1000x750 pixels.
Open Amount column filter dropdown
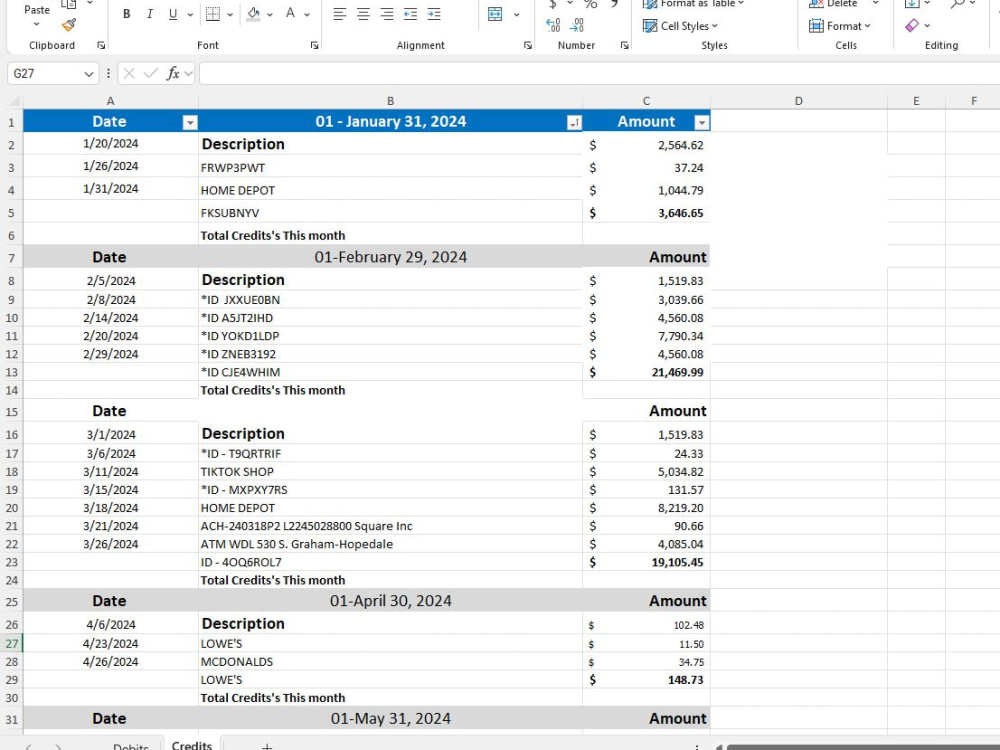(702, 122)
